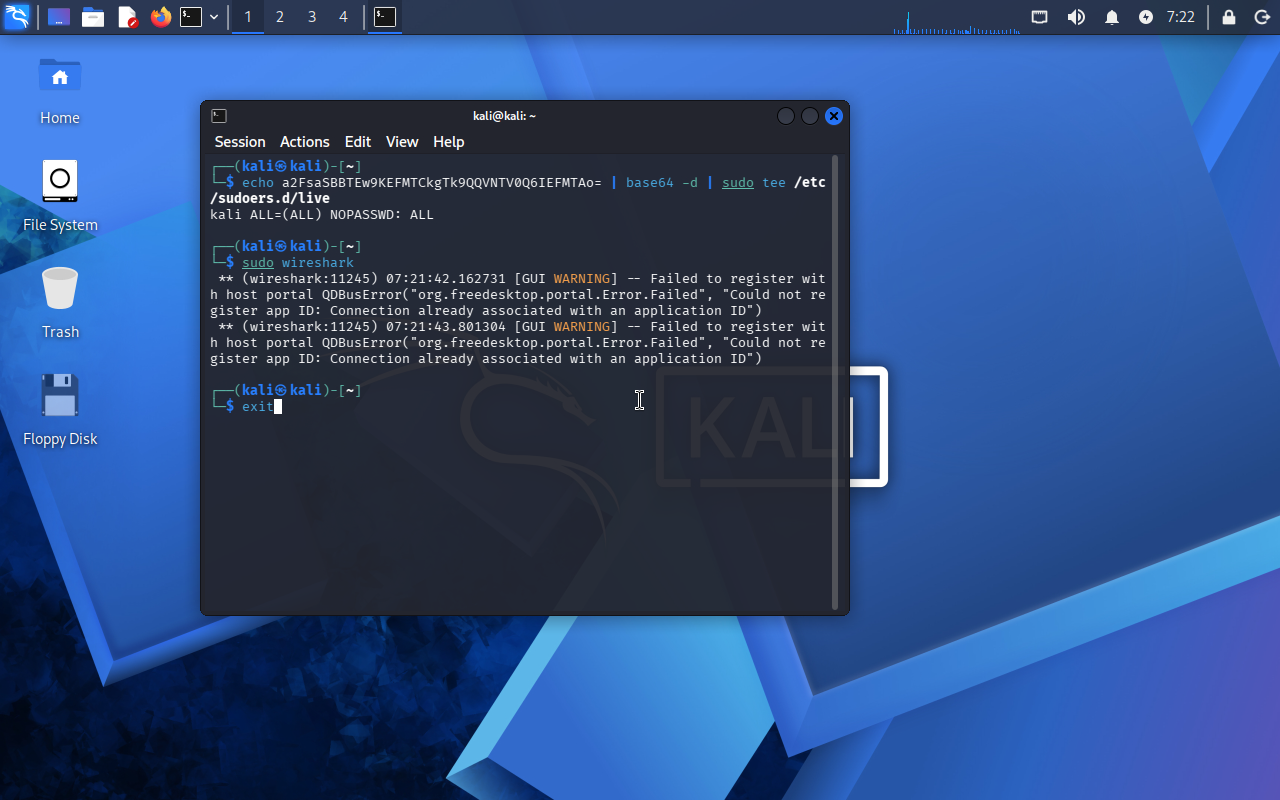The height and width of the screenshot is (800, 1280).
Task: Click the 'exit' command at the prompt
Action: 257,407
